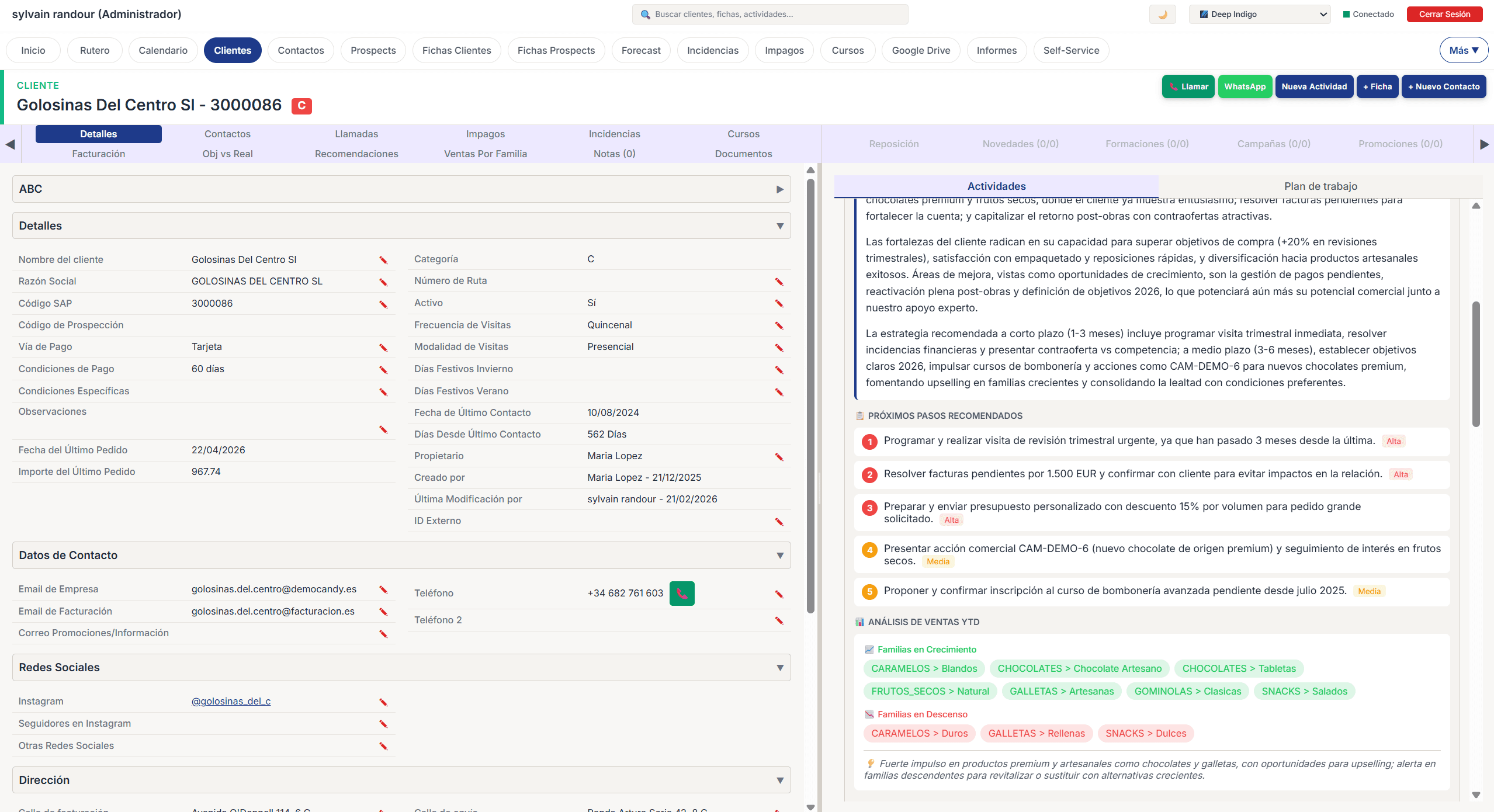Open the @golosinas_del_c Instagram link
Viewport: 1494px width, 812px height.
(231, 701)
